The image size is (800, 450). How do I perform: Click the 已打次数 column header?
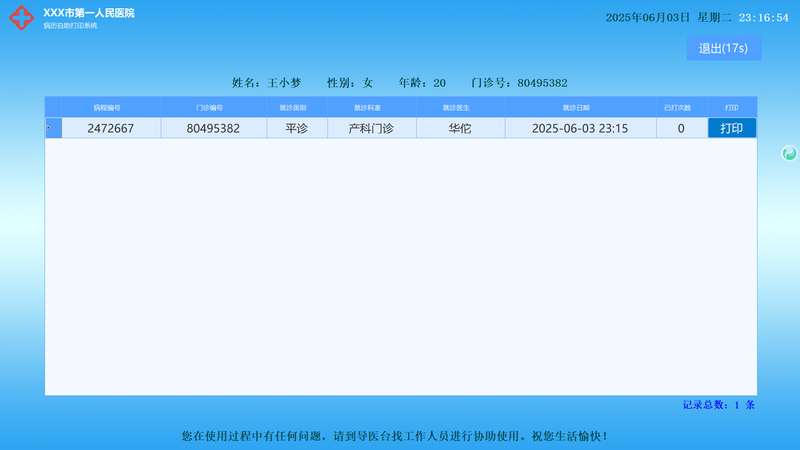pyautogui.click(x=682, y=108)
